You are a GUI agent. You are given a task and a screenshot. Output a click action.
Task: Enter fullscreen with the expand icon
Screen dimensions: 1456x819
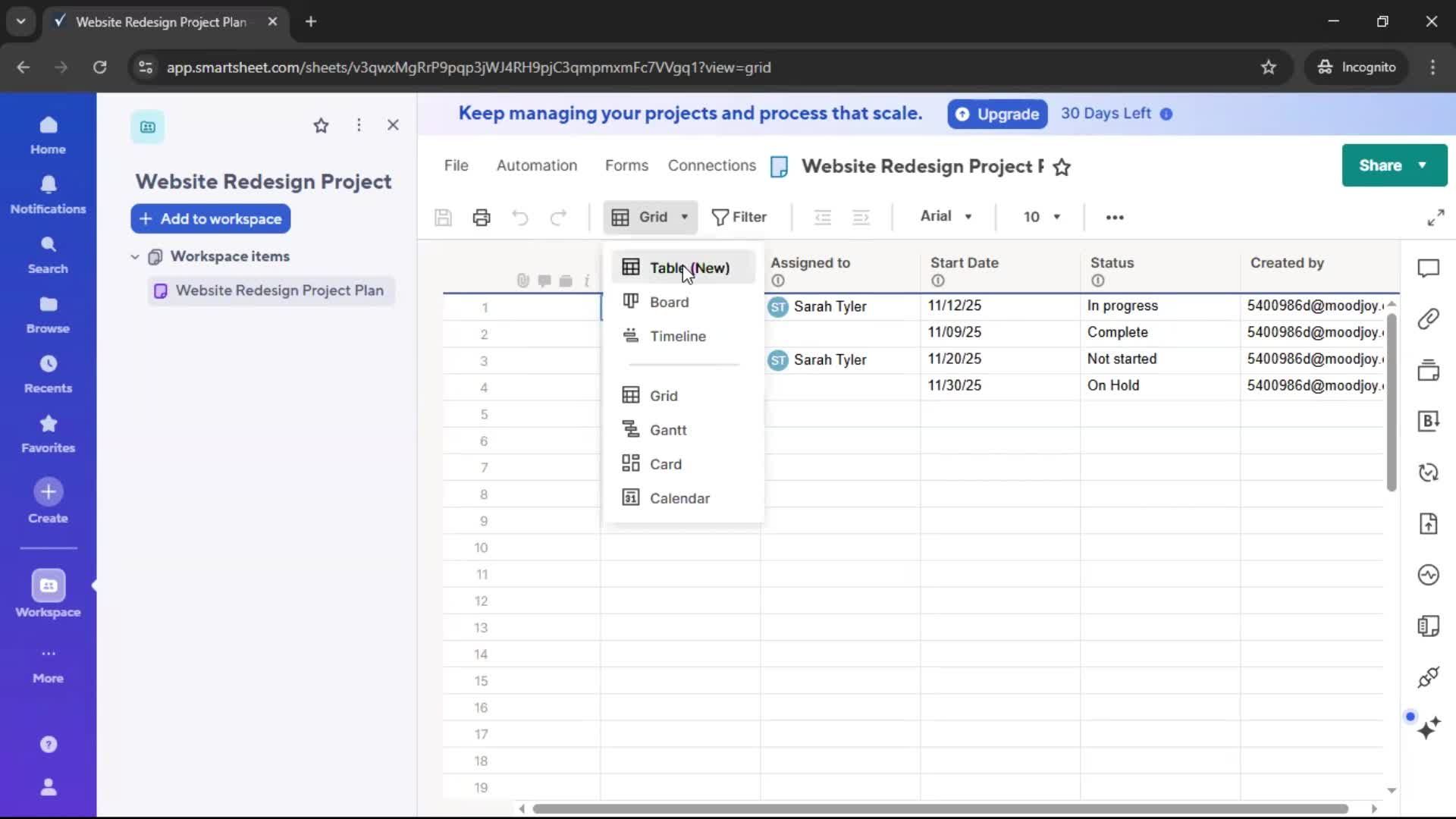[1436, 218]
